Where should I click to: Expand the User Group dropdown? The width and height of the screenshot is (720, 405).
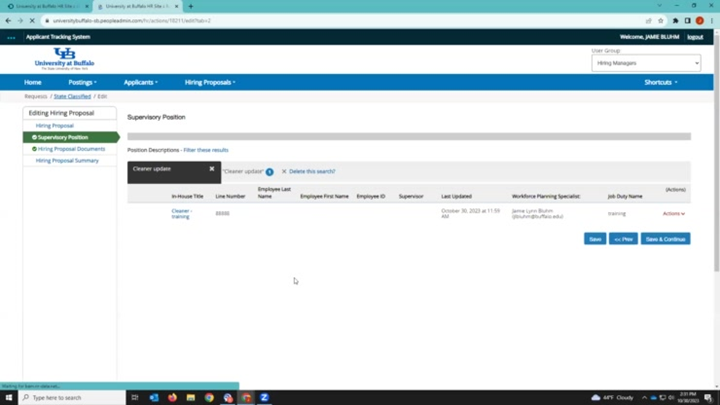point(650,63)
